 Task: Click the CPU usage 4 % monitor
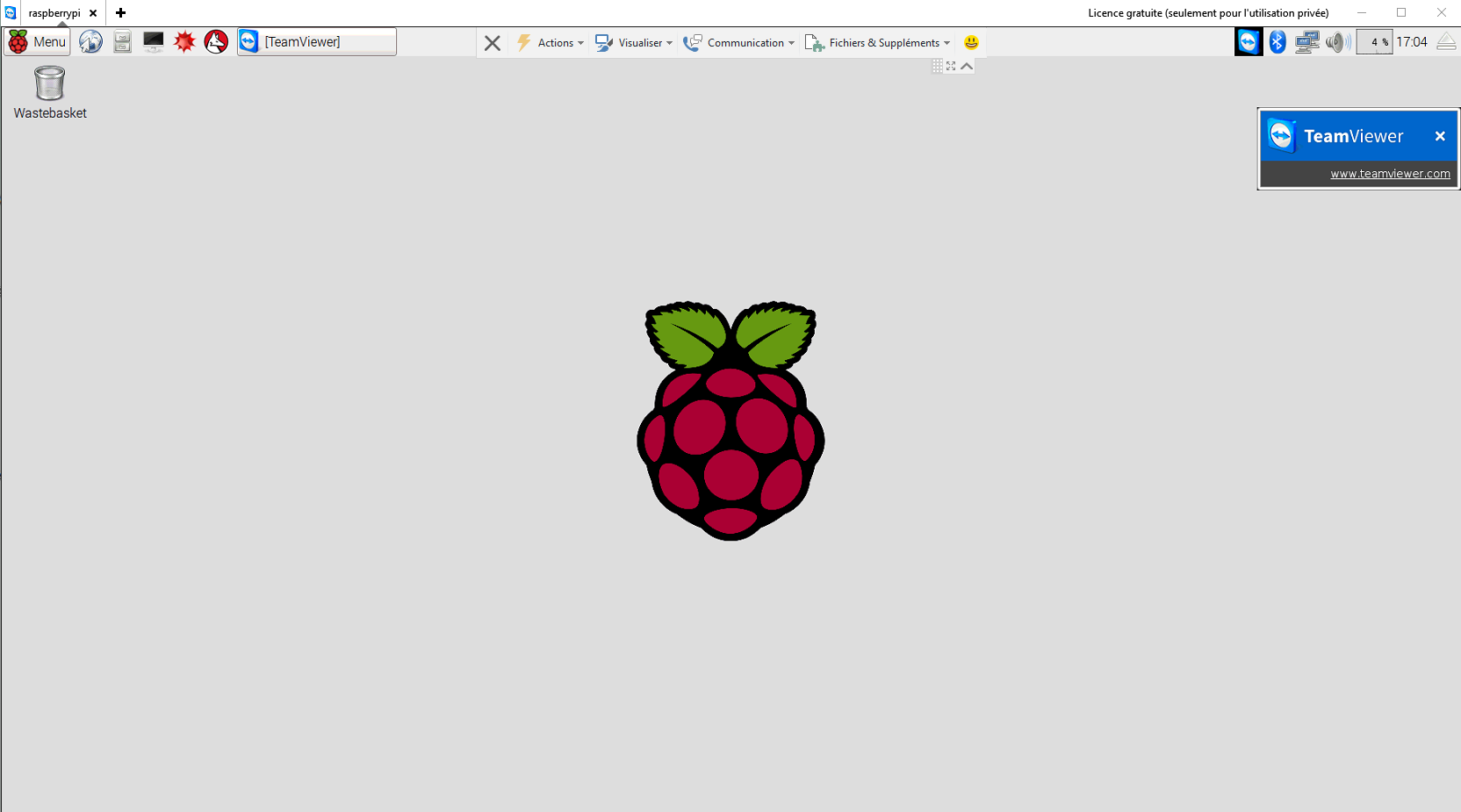[1374, 41]
